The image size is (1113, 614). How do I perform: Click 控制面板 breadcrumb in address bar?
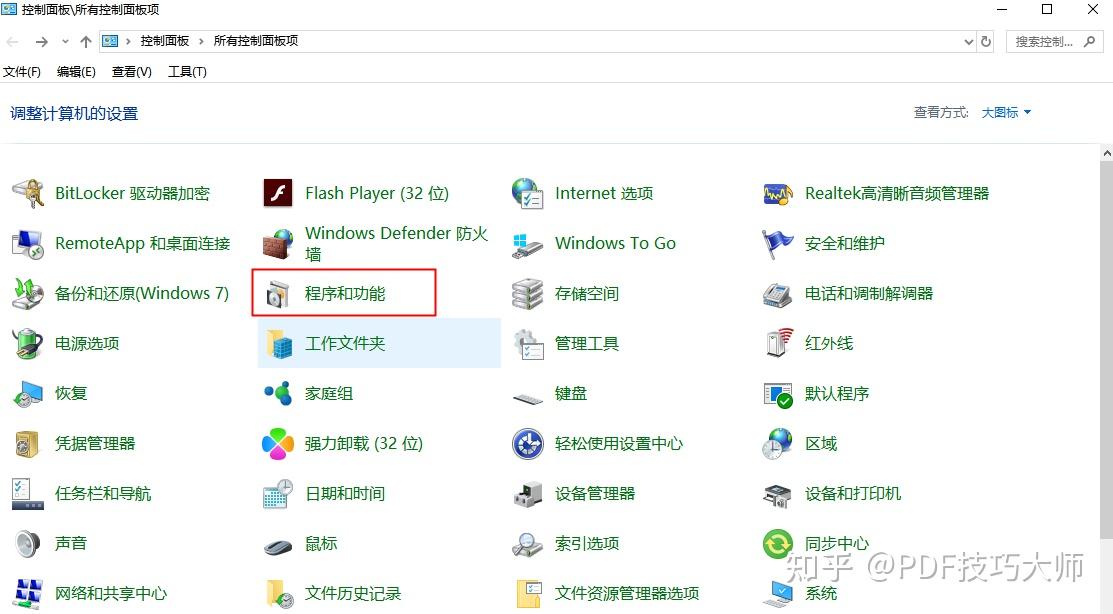165,41
